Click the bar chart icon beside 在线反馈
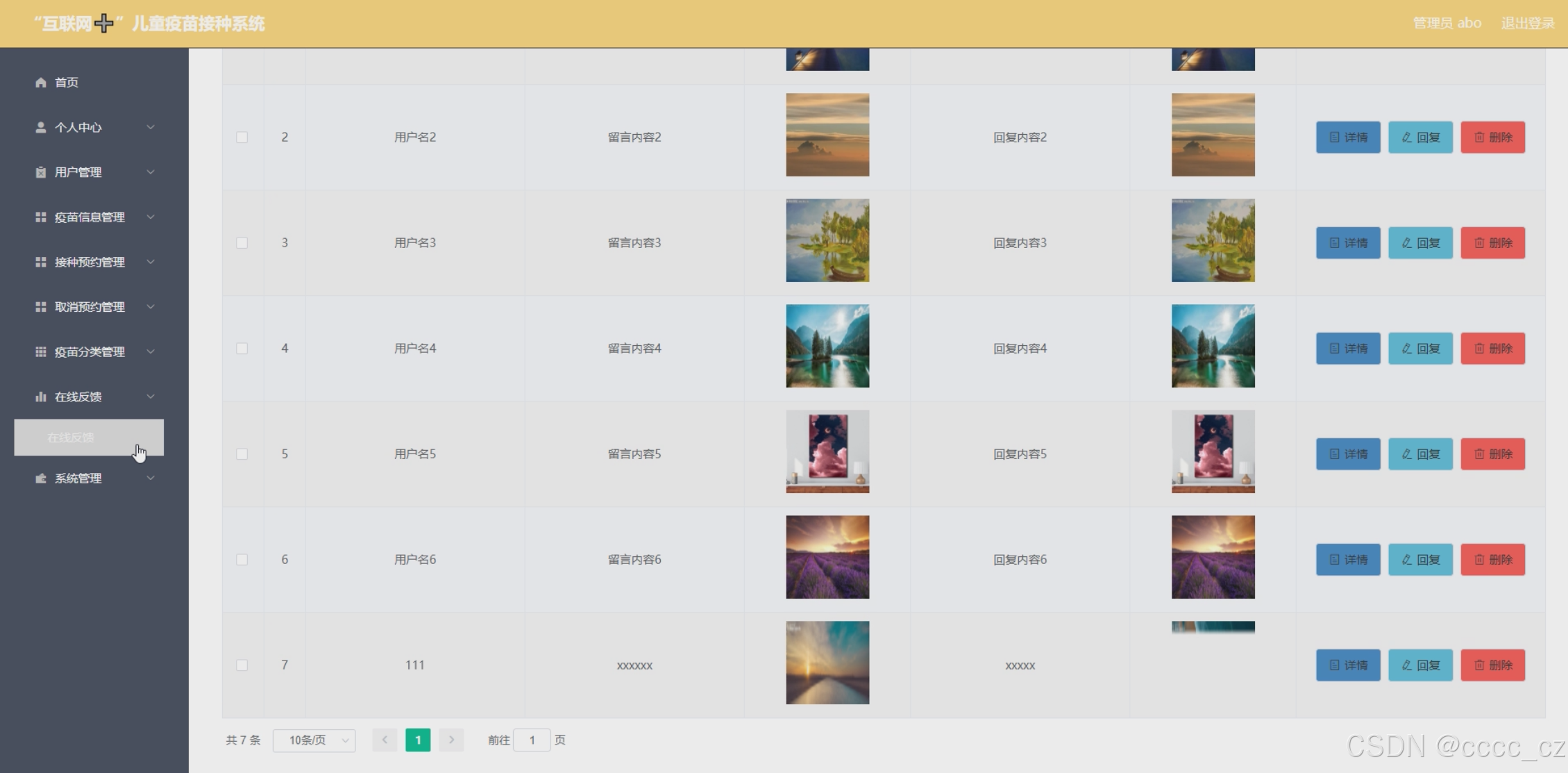 point(41,397)
